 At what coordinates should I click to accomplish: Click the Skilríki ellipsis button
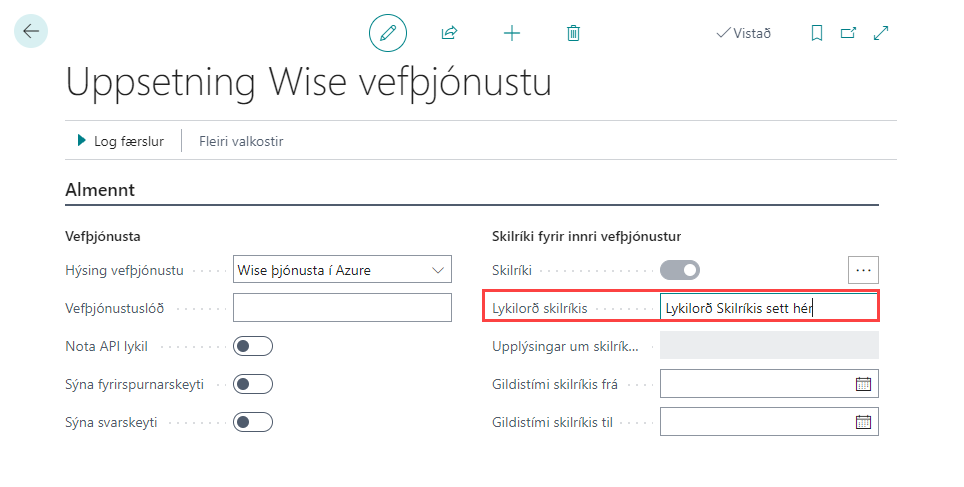coord(864,270)
